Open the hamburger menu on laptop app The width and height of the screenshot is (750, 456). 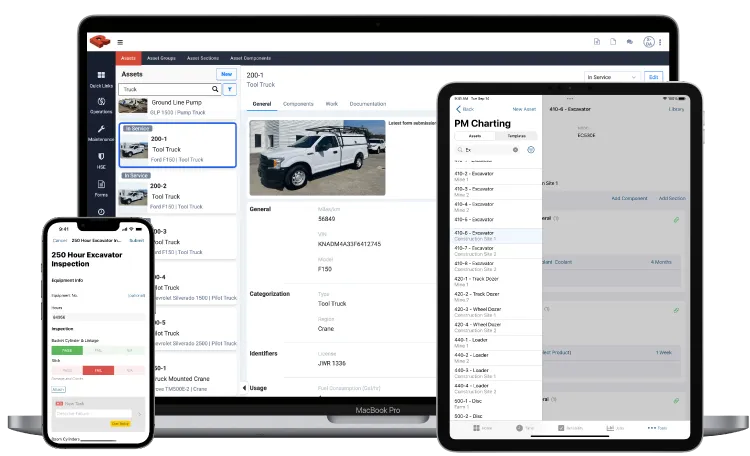coord(120,42)
